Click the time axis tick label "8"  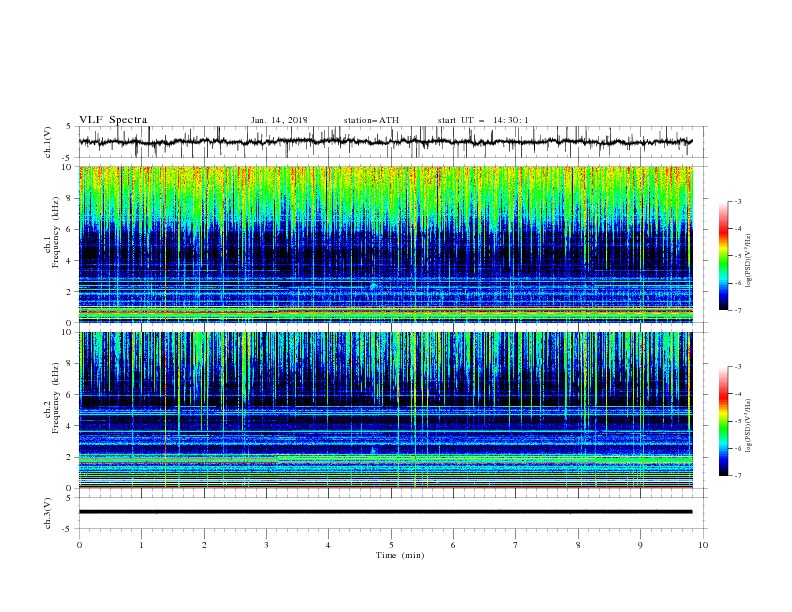pyautogui.click(x=578, y=545)
